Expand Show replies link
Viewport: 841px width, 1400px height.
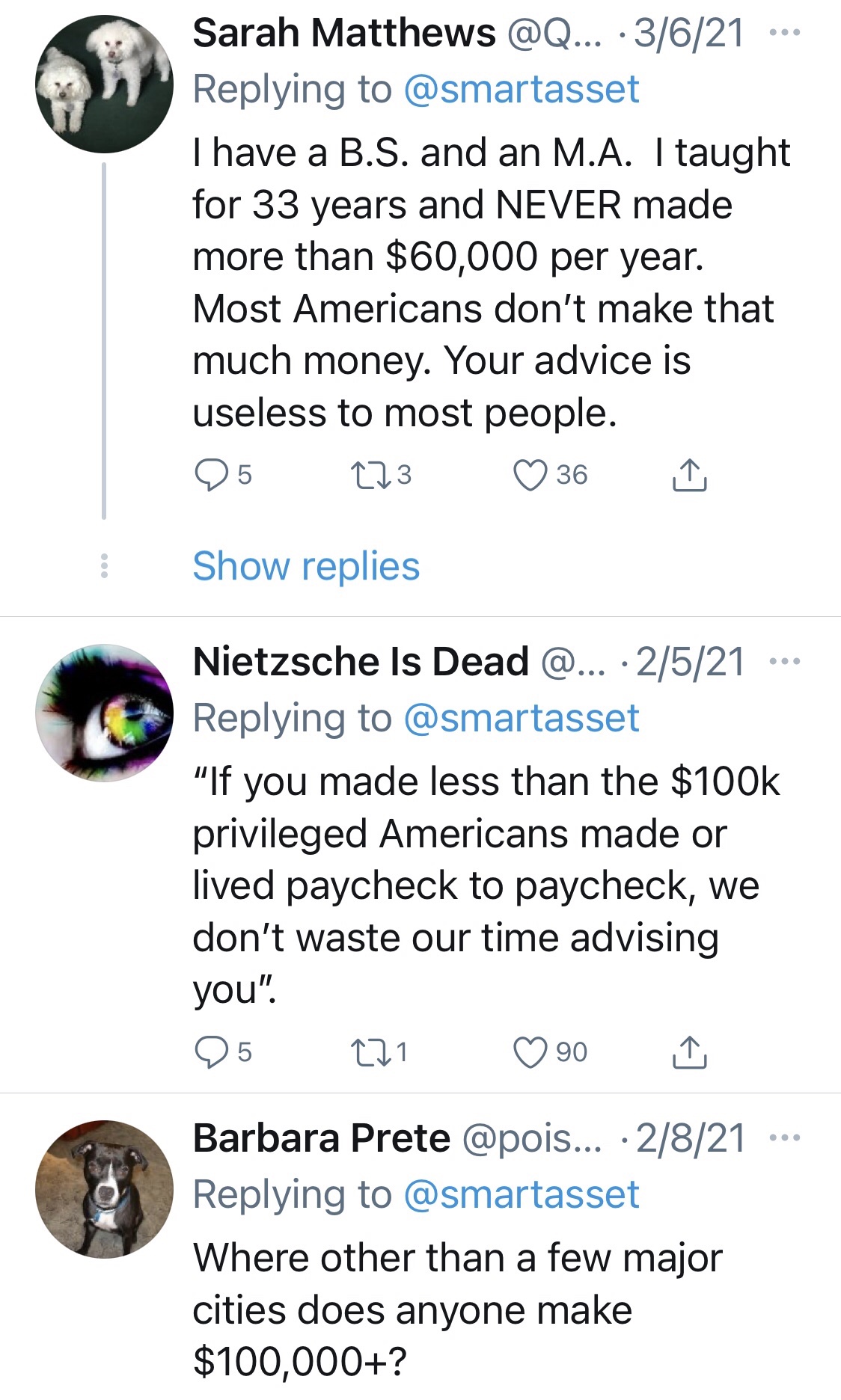306,566
